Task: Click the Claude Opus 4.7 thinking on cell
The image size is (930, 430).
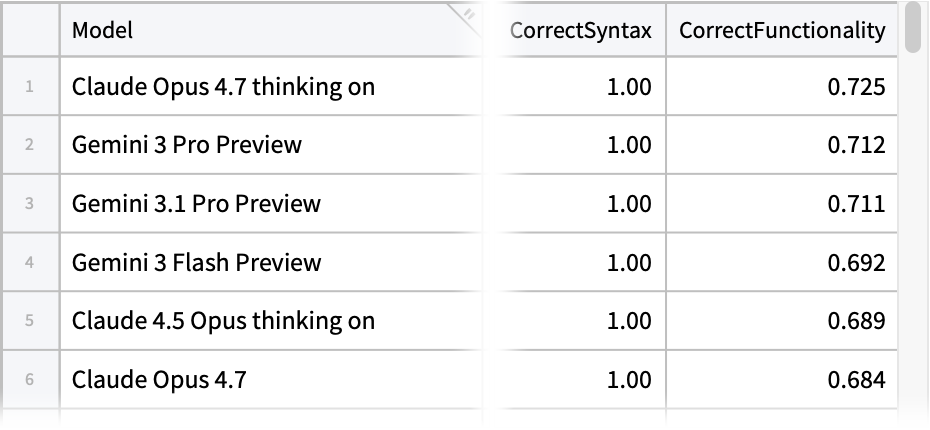Action: coord(223,87)
